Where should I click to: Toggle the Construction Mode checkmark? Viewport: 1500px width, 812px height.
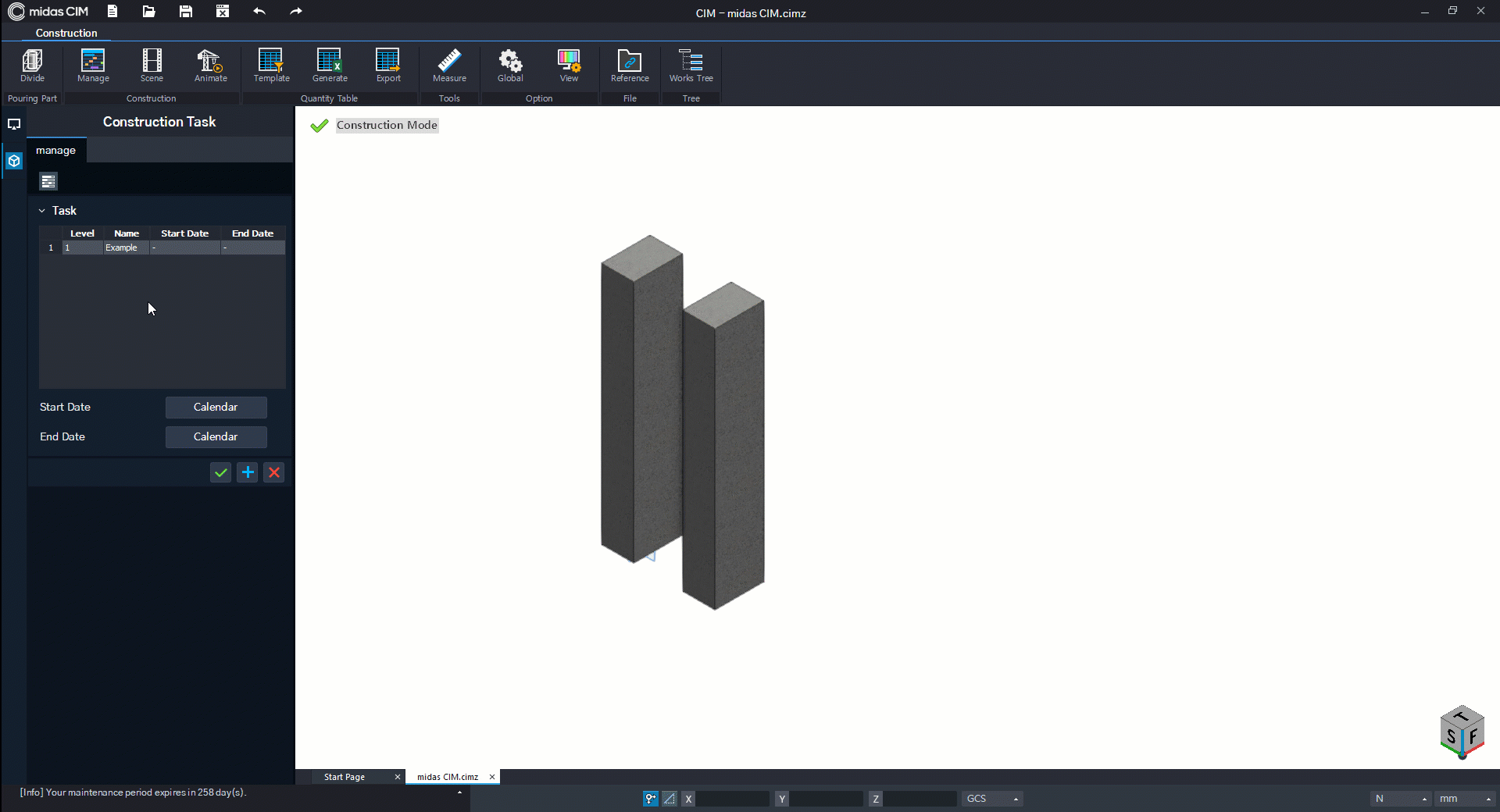[x=319, y=126]
